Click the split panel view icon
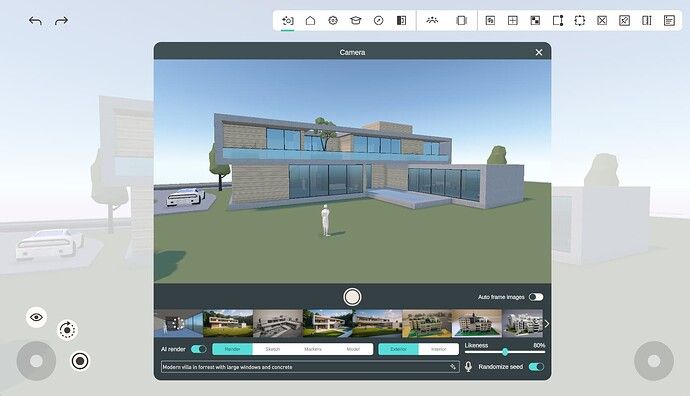 (x=401, y=21)
